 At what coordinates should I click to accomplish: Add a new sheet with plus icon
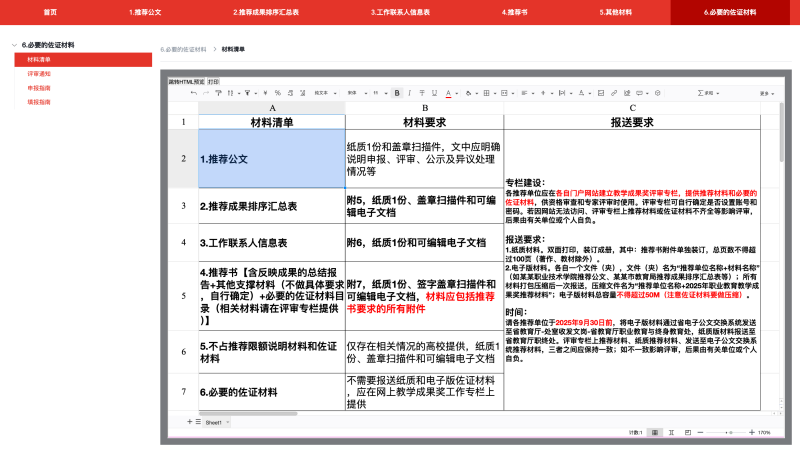click(190, 423)
